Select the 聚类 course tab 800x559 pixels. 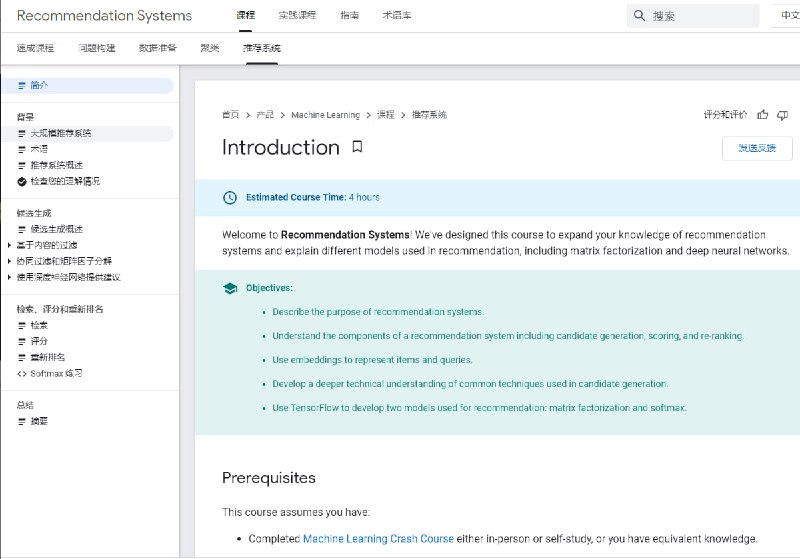point(210,48)
